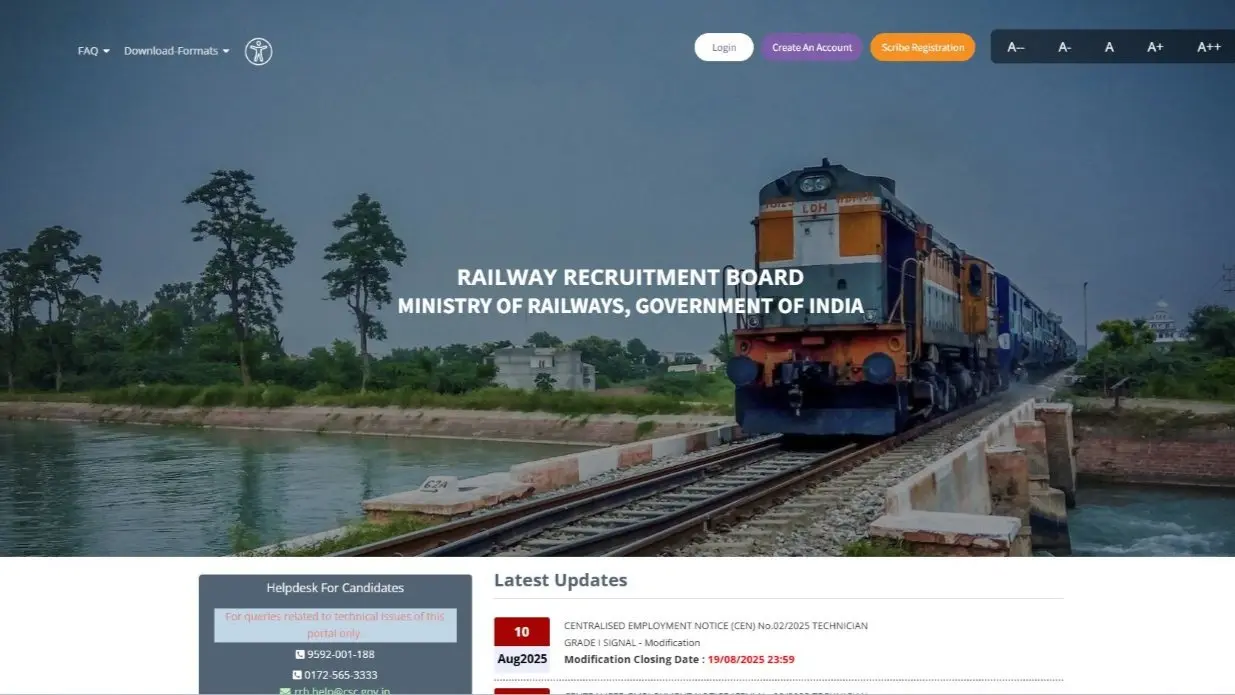
Task: Click the phone icon beside 9592-001-188
Action: pyautogui.click(x=300, y=655)
